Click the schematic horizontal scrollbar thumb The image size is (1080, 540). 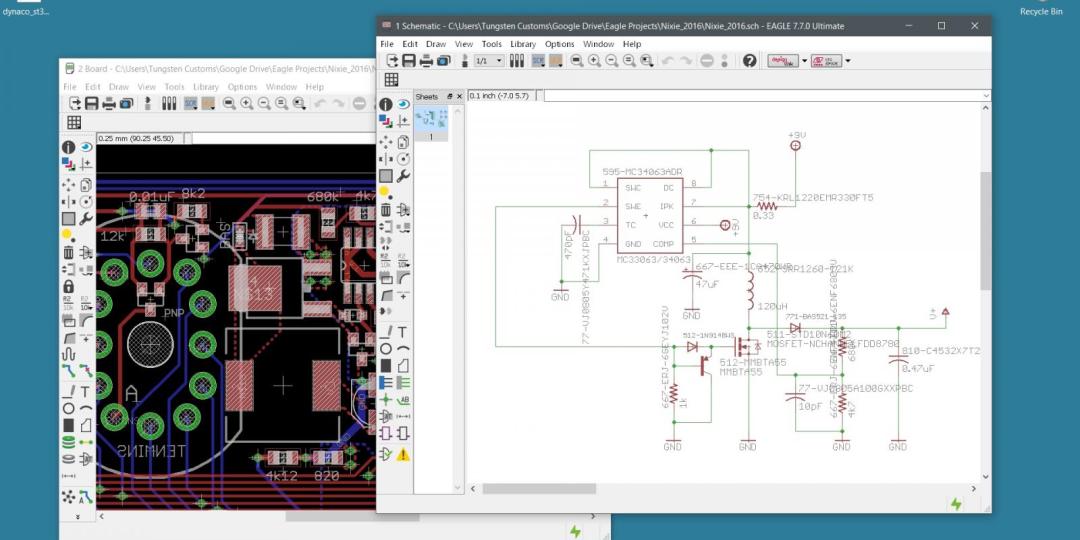[539, 488]
